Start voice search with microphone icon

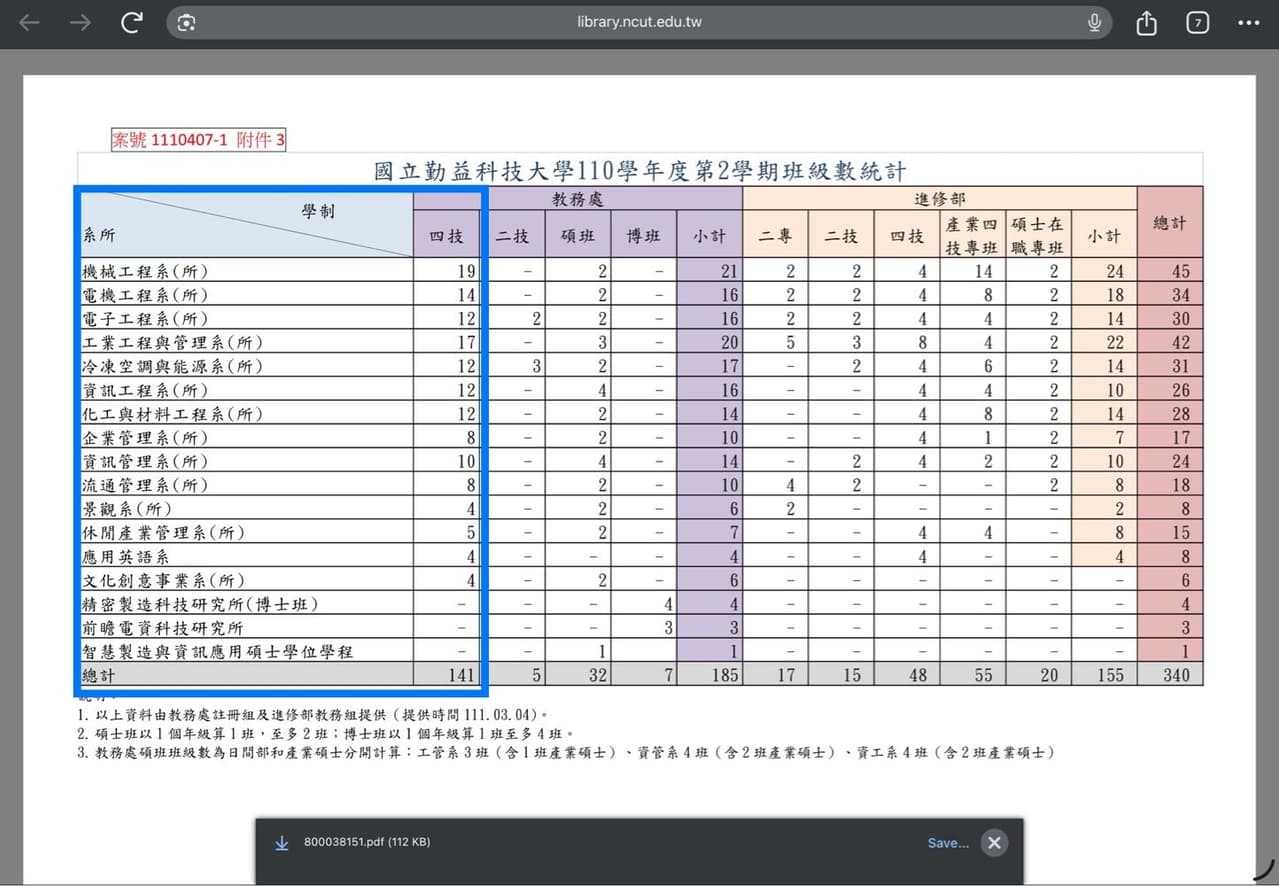click(1095, 22)
